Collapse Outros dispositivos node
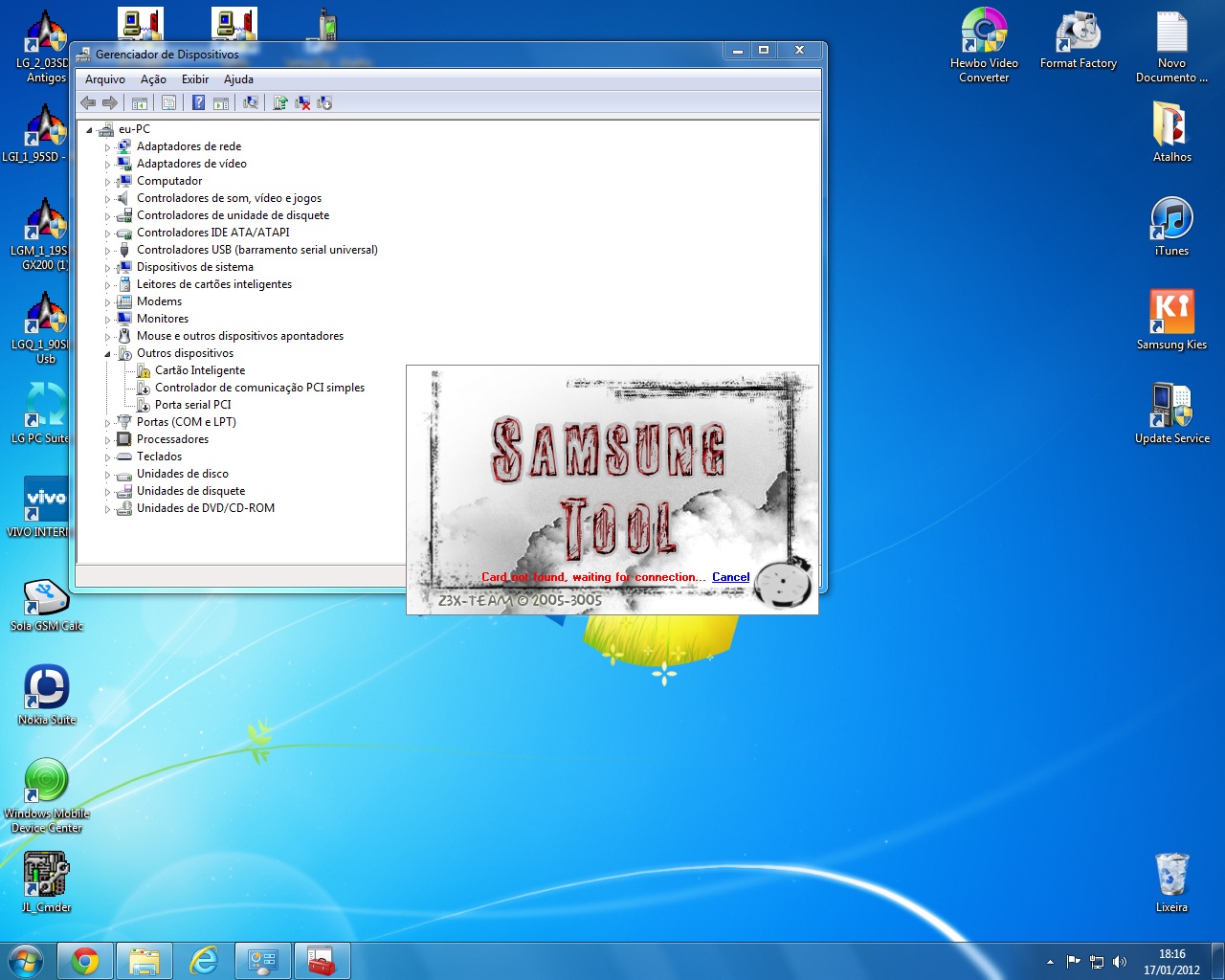 107,354
